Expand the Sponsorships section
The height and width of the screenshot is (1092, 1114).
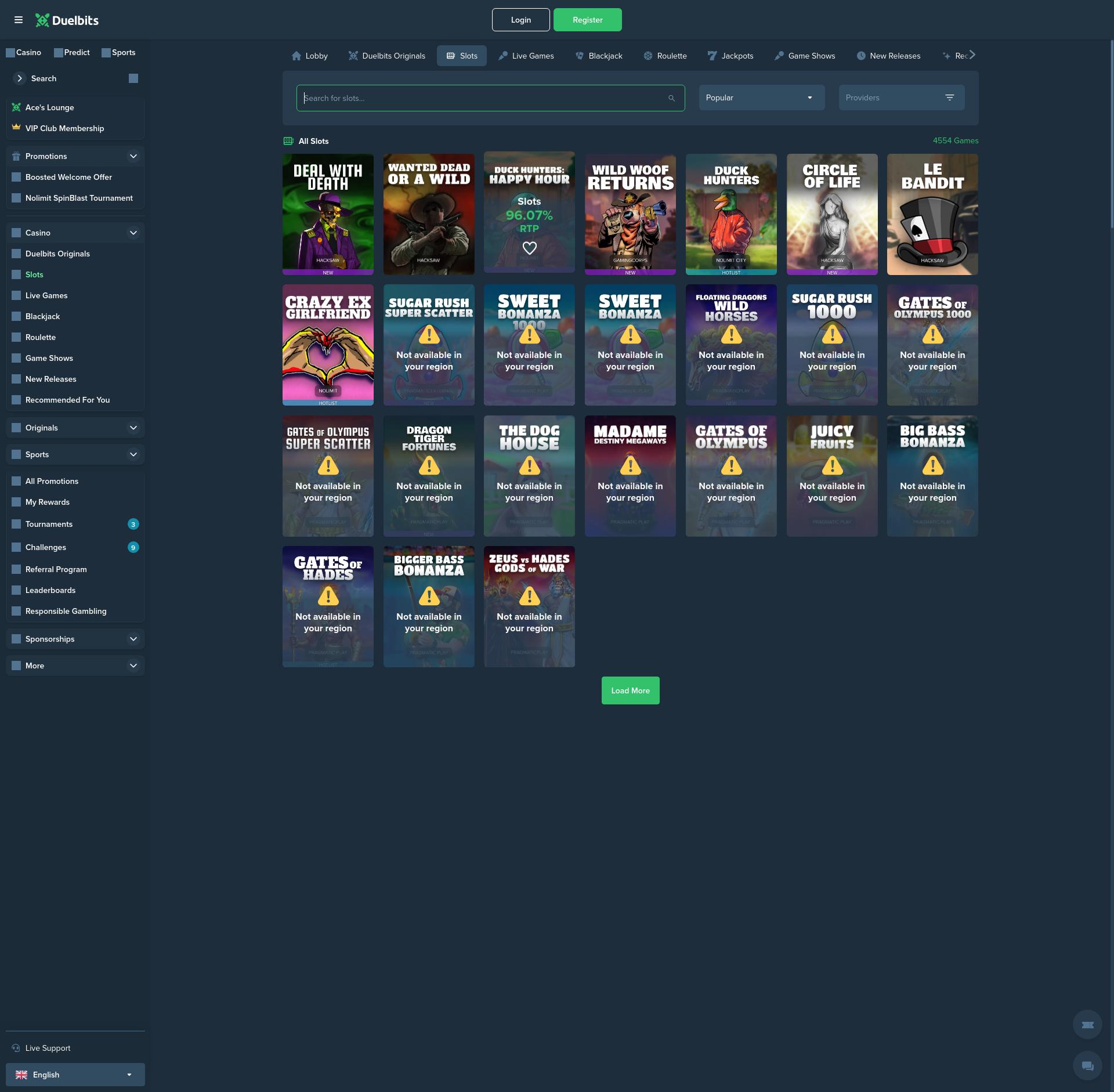point(133,639)
